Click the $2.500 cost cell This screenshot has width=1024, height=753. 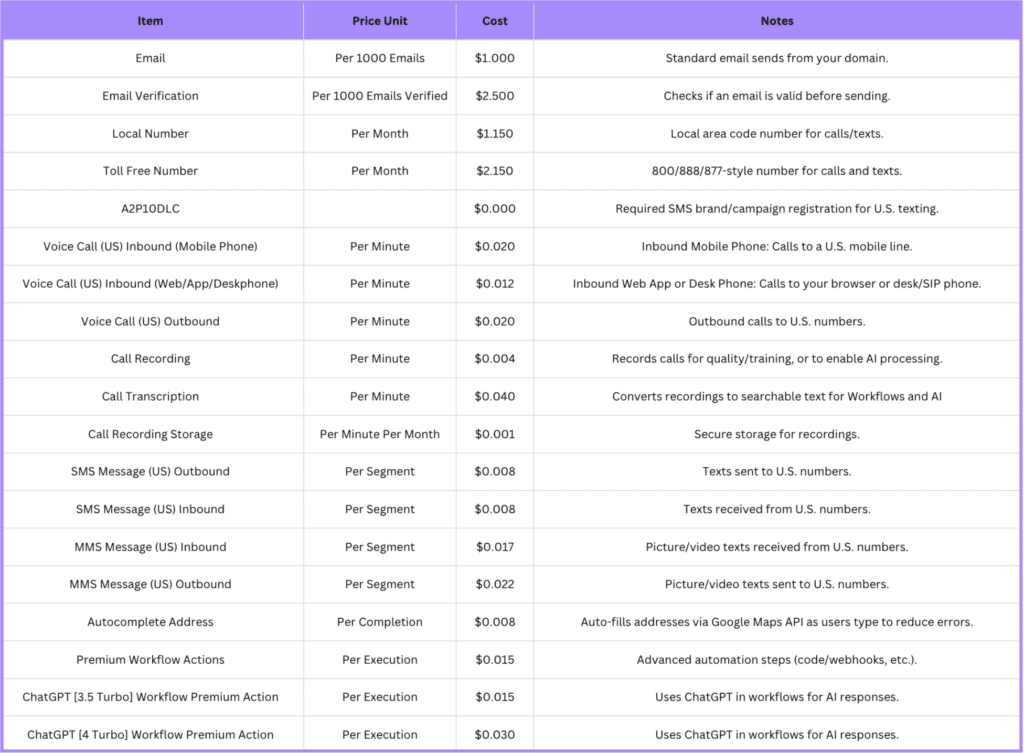pyautogui.click(x=494, y=96)
